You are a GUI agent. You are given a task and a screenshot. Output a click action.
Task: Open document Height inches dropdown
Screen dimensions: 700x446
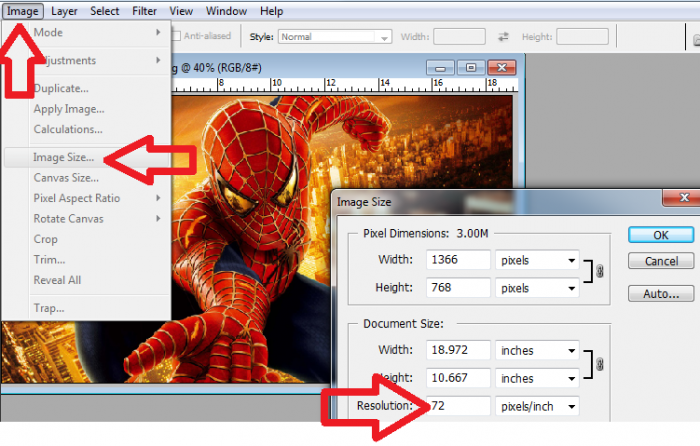coord(538,379)
